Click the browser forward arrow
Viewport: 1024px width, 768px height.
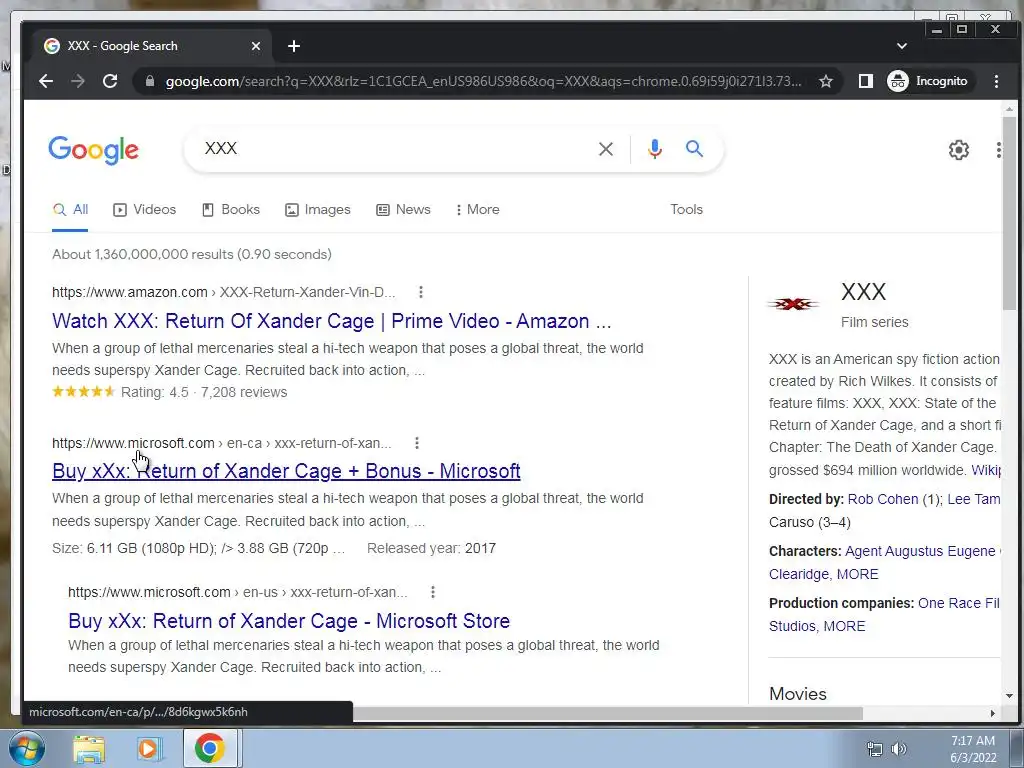78,81
